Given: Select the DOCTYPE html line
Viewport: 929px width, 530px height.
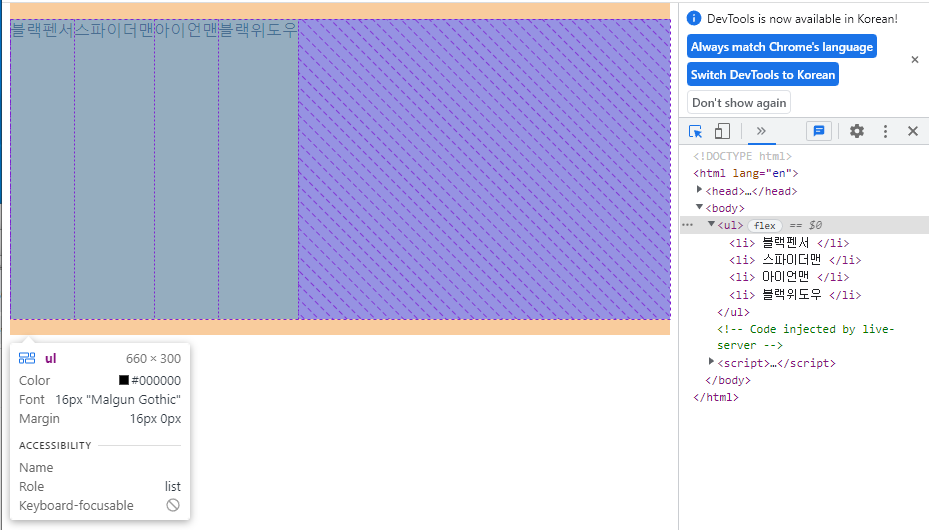Looking at the screenshot, I should click(x=742, y=156).
